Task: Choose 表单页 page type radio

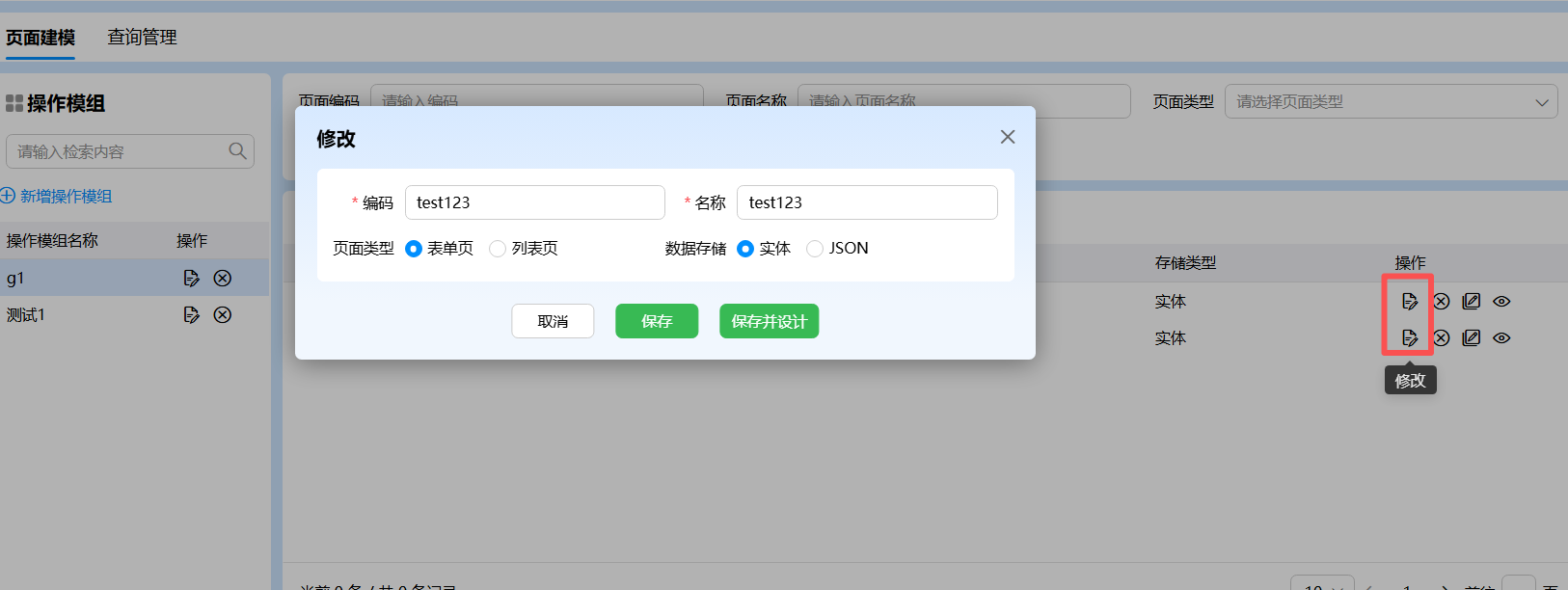Action: point(414,249)
